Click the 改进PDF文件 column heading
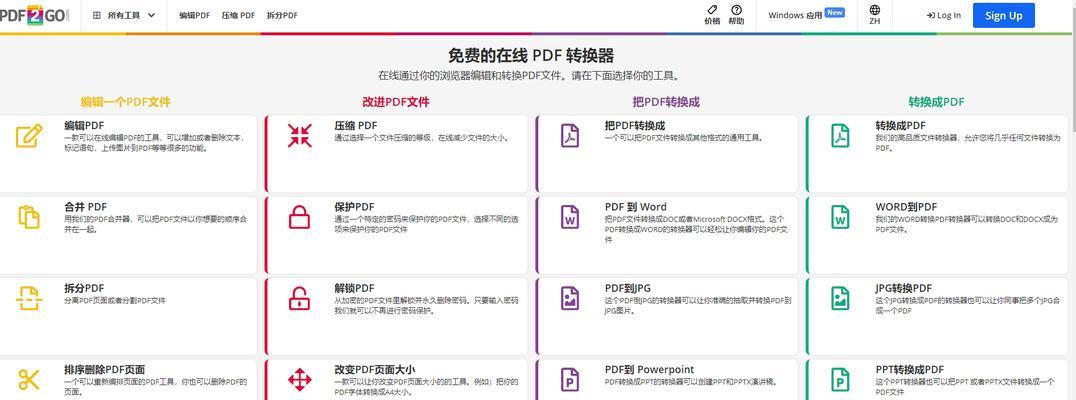Screen dimensions: 1076x400 (396, 102)
